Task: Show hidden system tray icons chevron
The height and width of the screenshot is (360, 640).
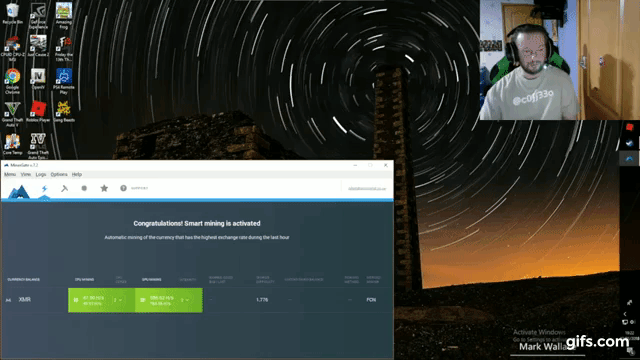Action: point(625,314)
